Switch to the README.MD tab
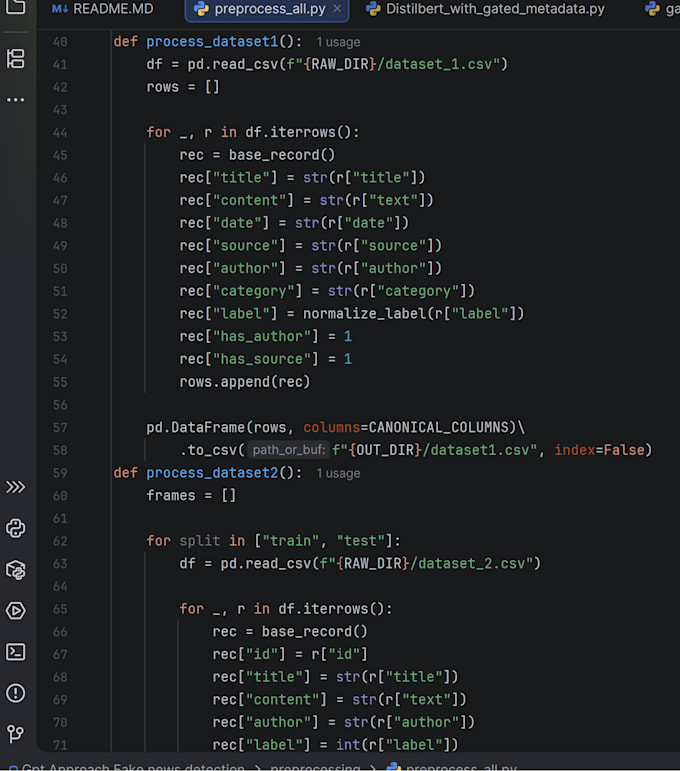Screen dimensions: 680x771 [102, 9]
